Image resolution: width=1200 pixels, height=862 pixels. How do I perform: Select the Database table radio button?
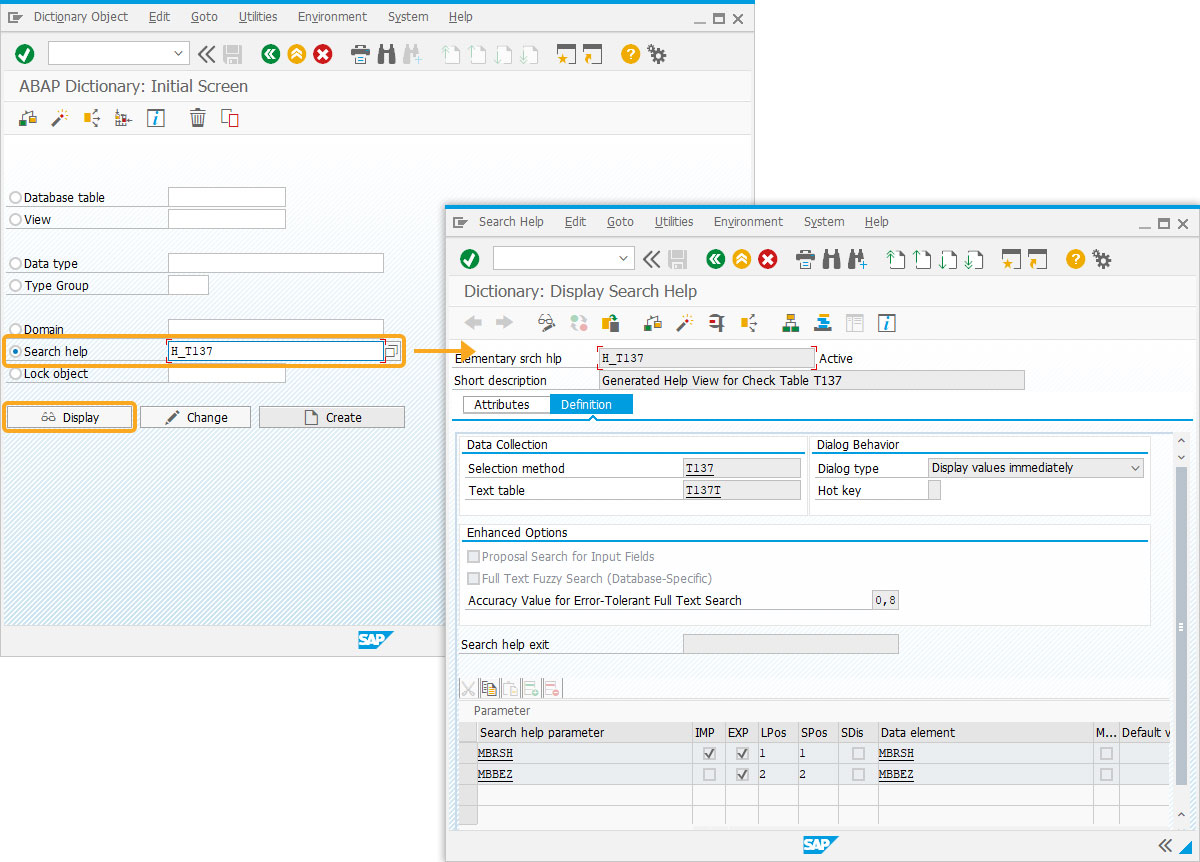15,198
